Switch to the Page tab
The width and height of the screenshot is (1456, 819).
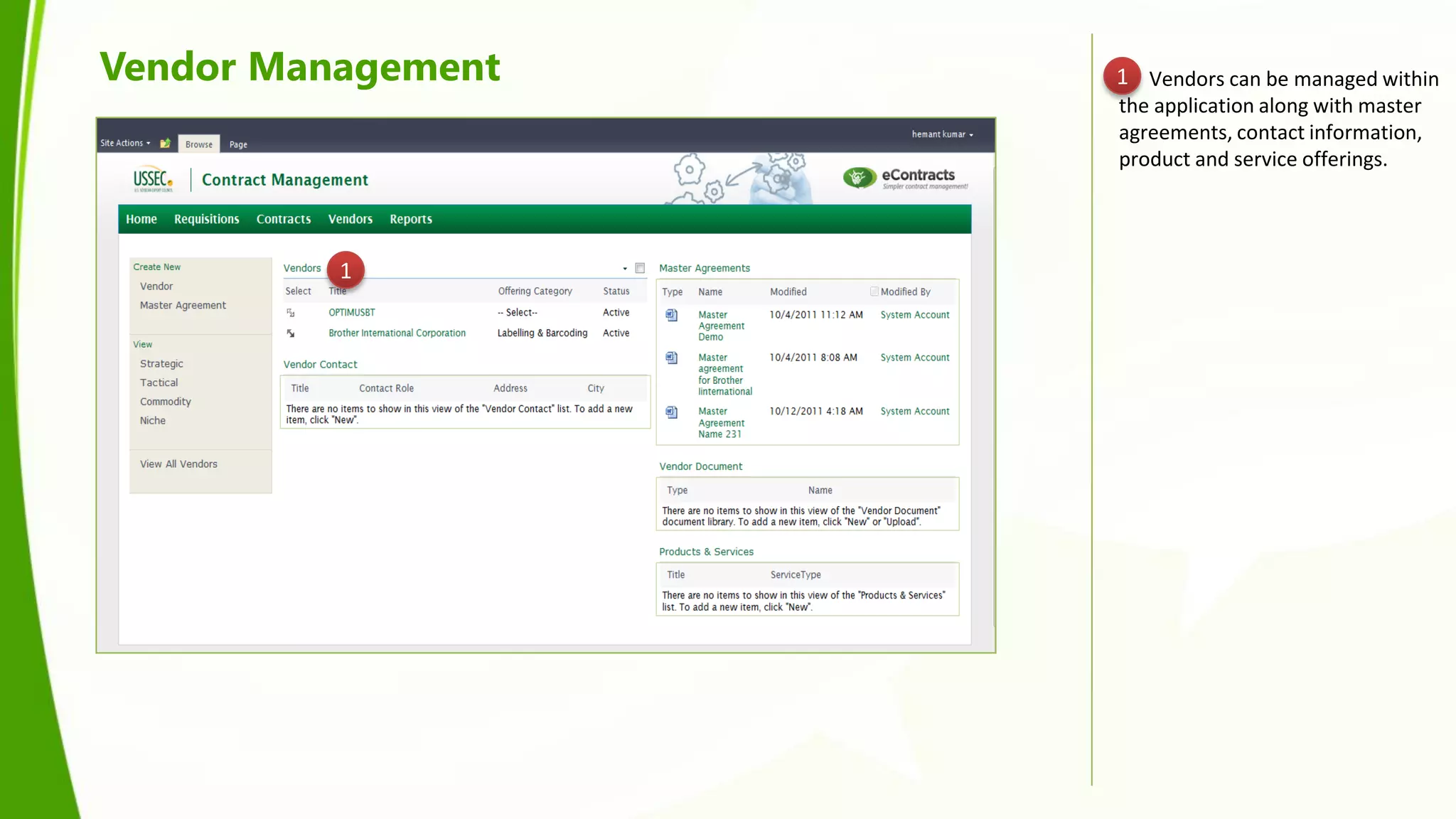pos(238,144)
